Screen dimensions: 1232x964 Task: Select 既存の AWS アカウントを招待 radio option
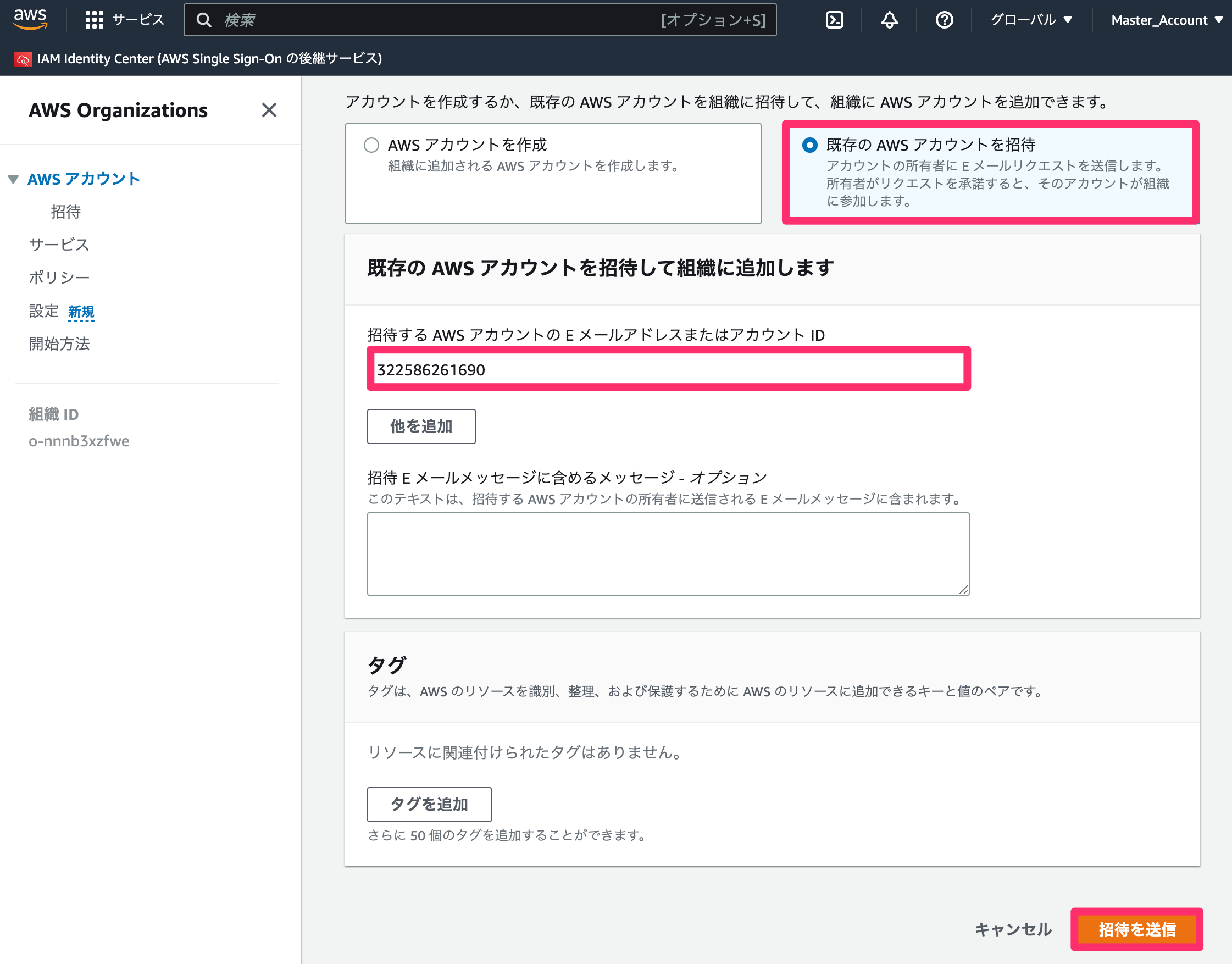pyautogui.click(x=810, y=145)
